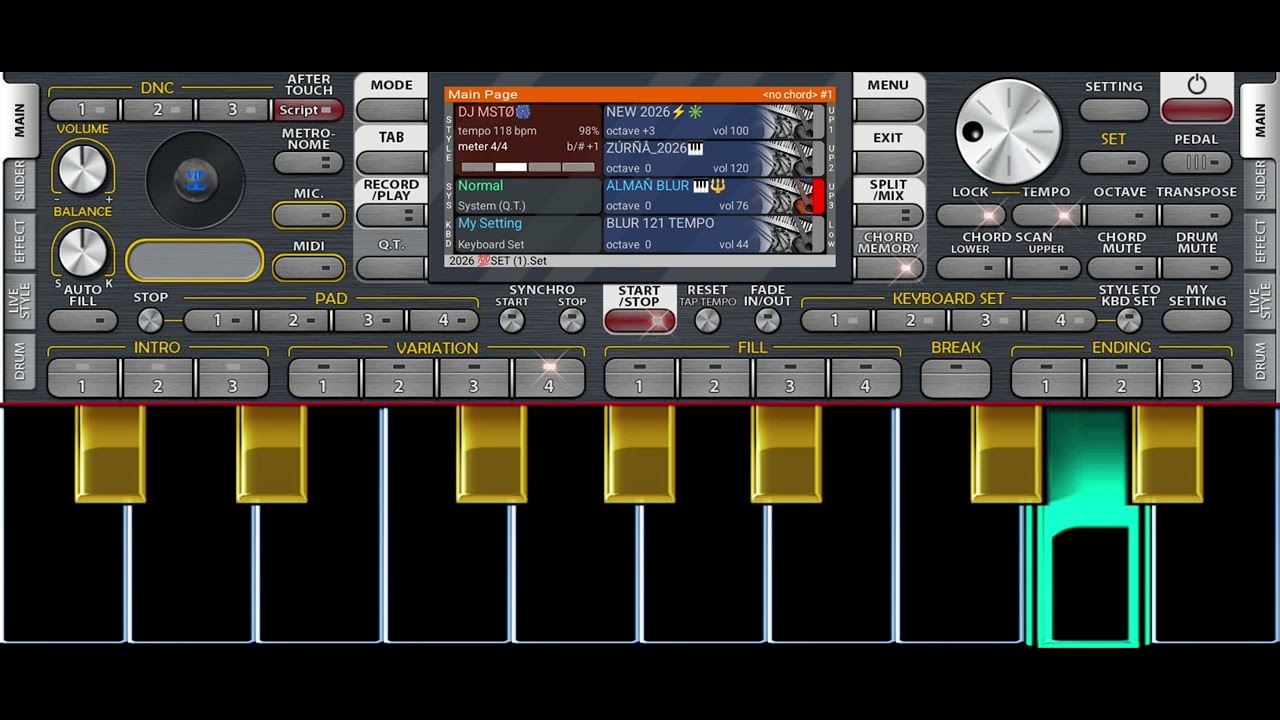Click Style to Kbd Set knob
The height and width of the screenshot is (720, 1280).
coord(1128,320)
